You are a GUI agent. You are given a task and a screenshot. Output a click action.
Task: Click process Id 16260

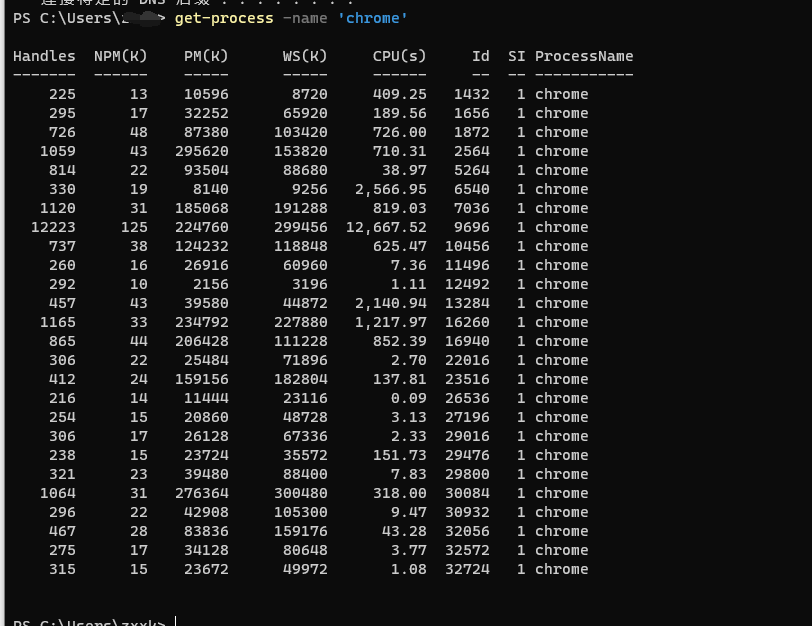[467, 322]
